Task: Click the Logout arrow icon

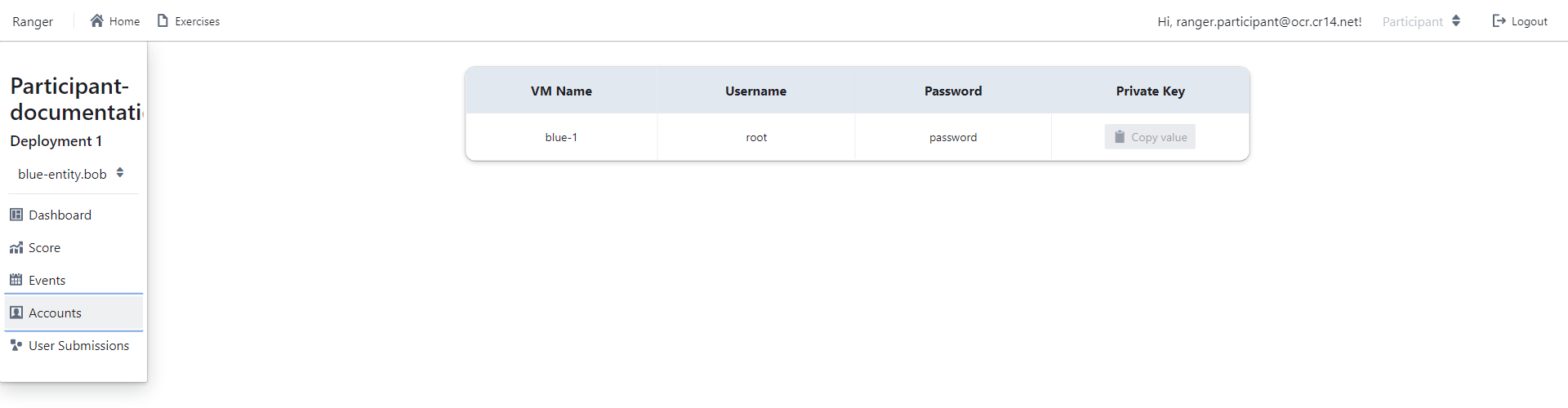Action: (x=1499, y=20)
